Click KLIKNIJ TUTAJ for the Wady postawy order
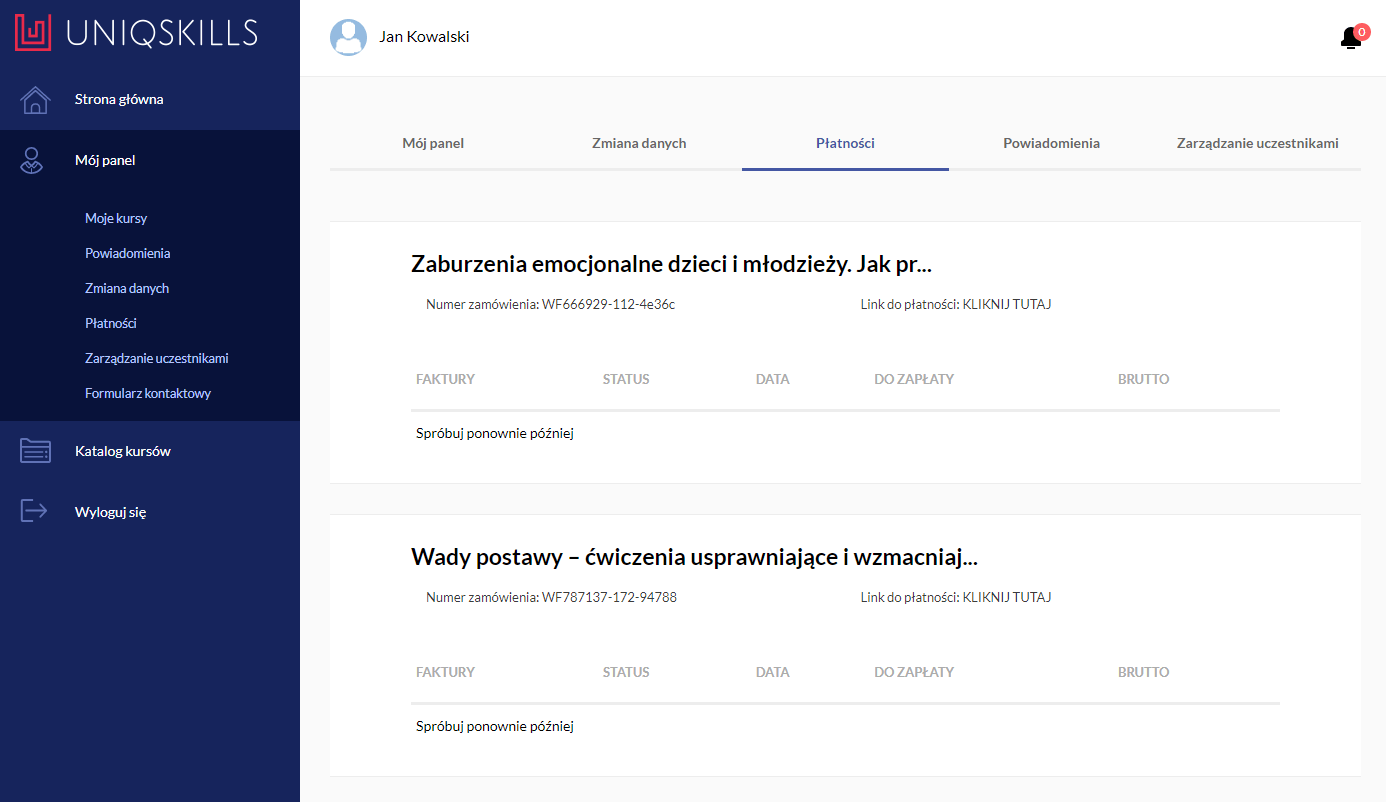 pos(1006,597)
